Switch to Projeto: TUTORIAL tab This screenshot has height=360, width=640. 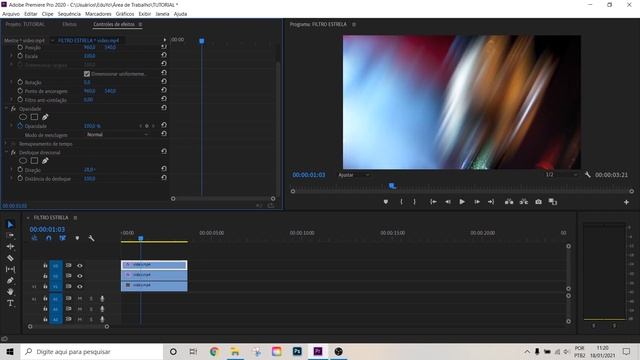25,24
